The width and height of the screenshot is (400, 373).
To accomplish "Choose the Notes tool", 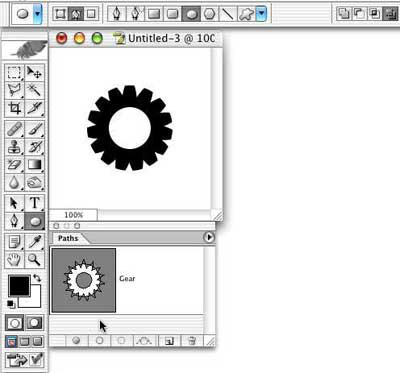I will pos(14,242).
